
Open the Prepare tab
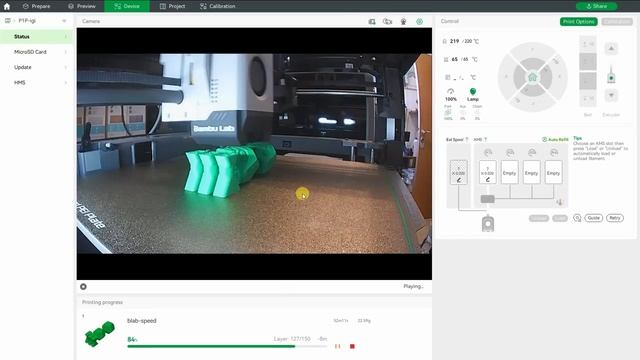(37, 6)
